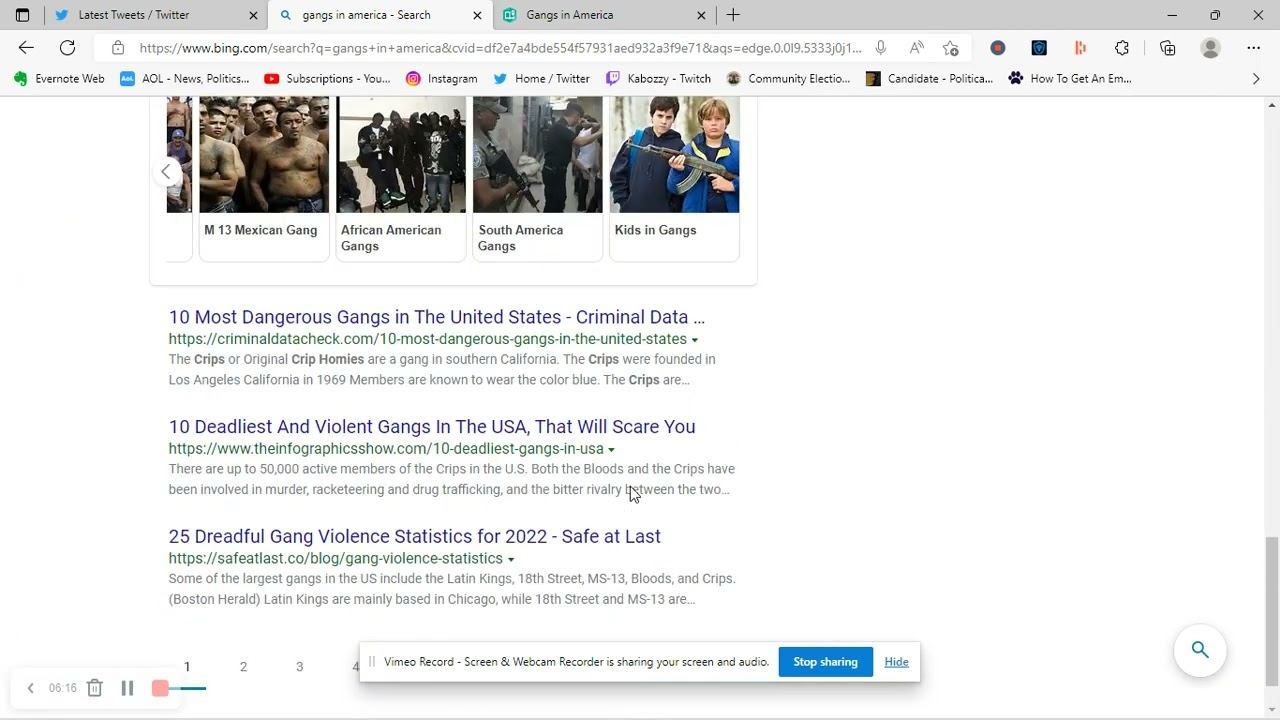This screenshot has width=1280, height=720.
Task: Open South America Gangs image card
Action: [538, 179]
